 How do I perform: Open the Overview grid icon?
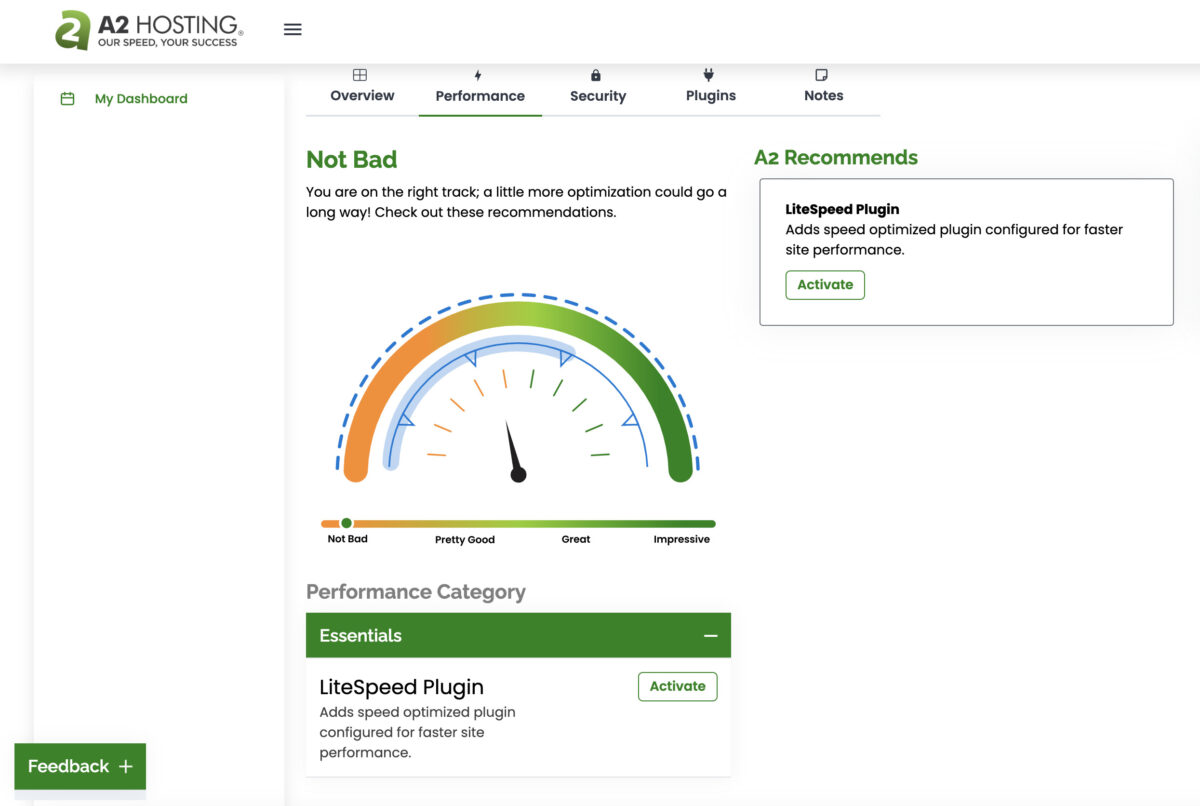[359, 75]
